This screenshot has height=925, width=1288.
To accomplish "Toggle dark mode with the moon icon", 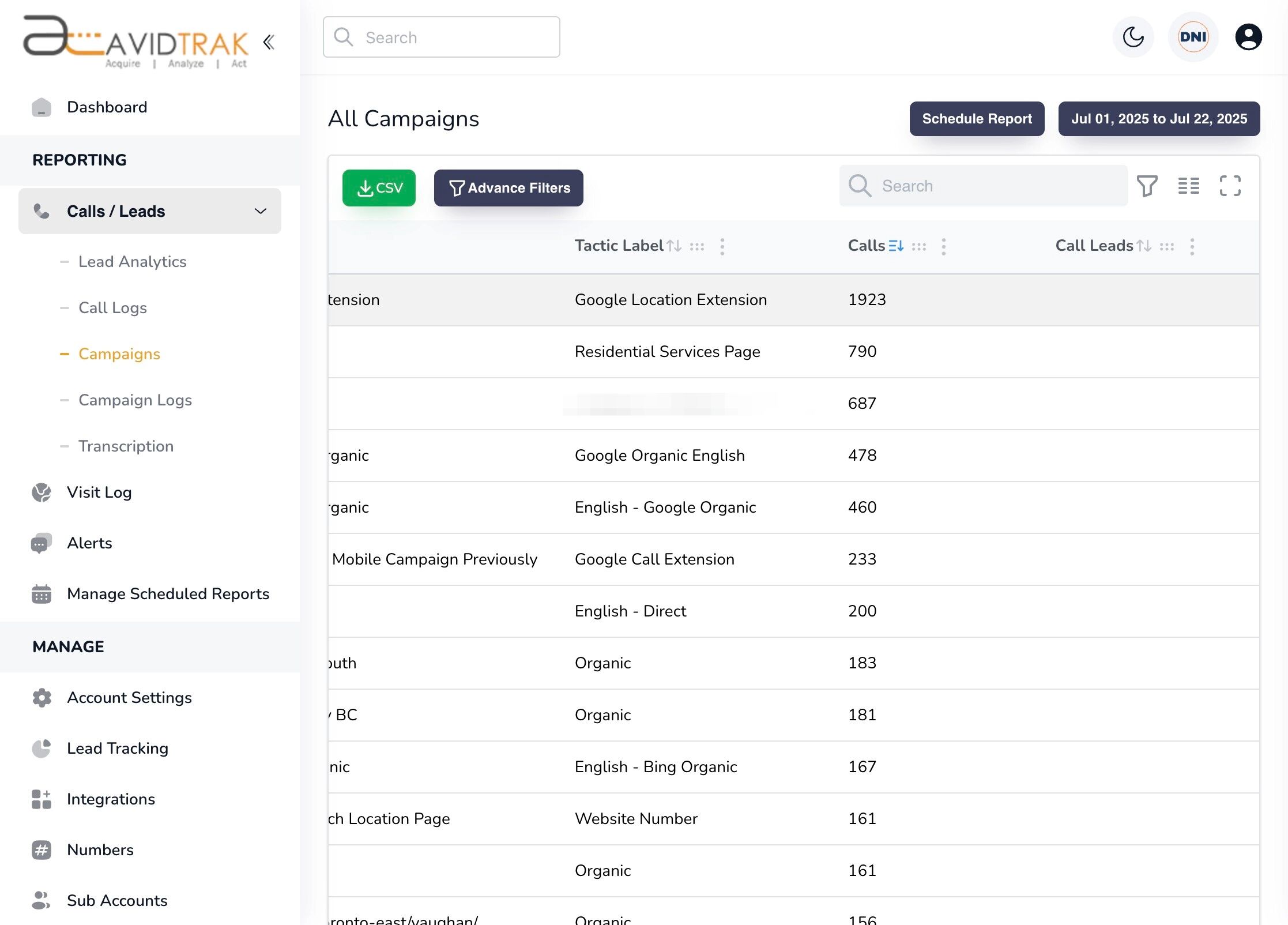I will pos(1132,37).
